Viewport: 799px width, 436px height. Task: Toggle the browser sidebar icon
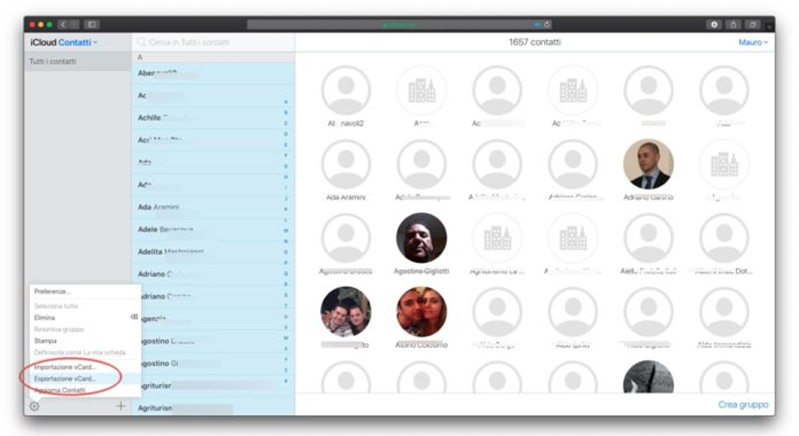92,24
